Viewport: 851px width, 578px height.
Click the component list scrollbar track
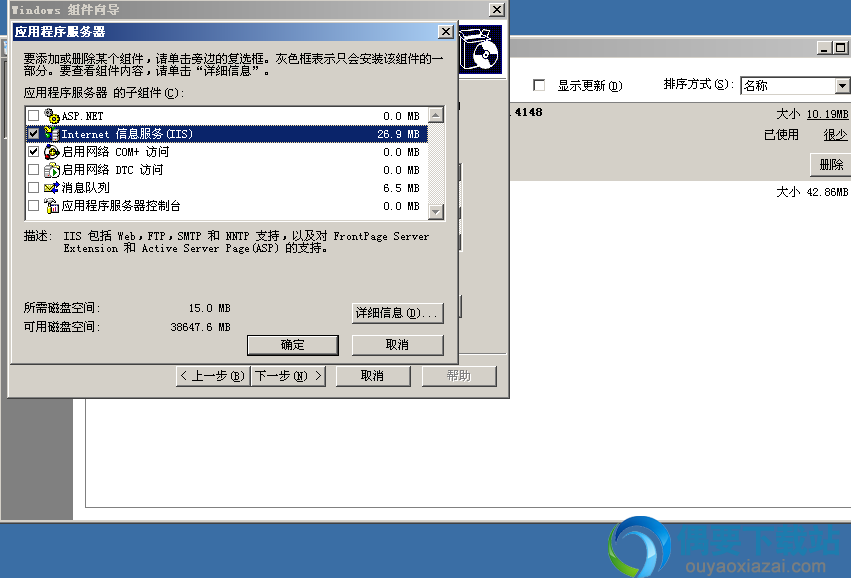(x=436, y=163)
